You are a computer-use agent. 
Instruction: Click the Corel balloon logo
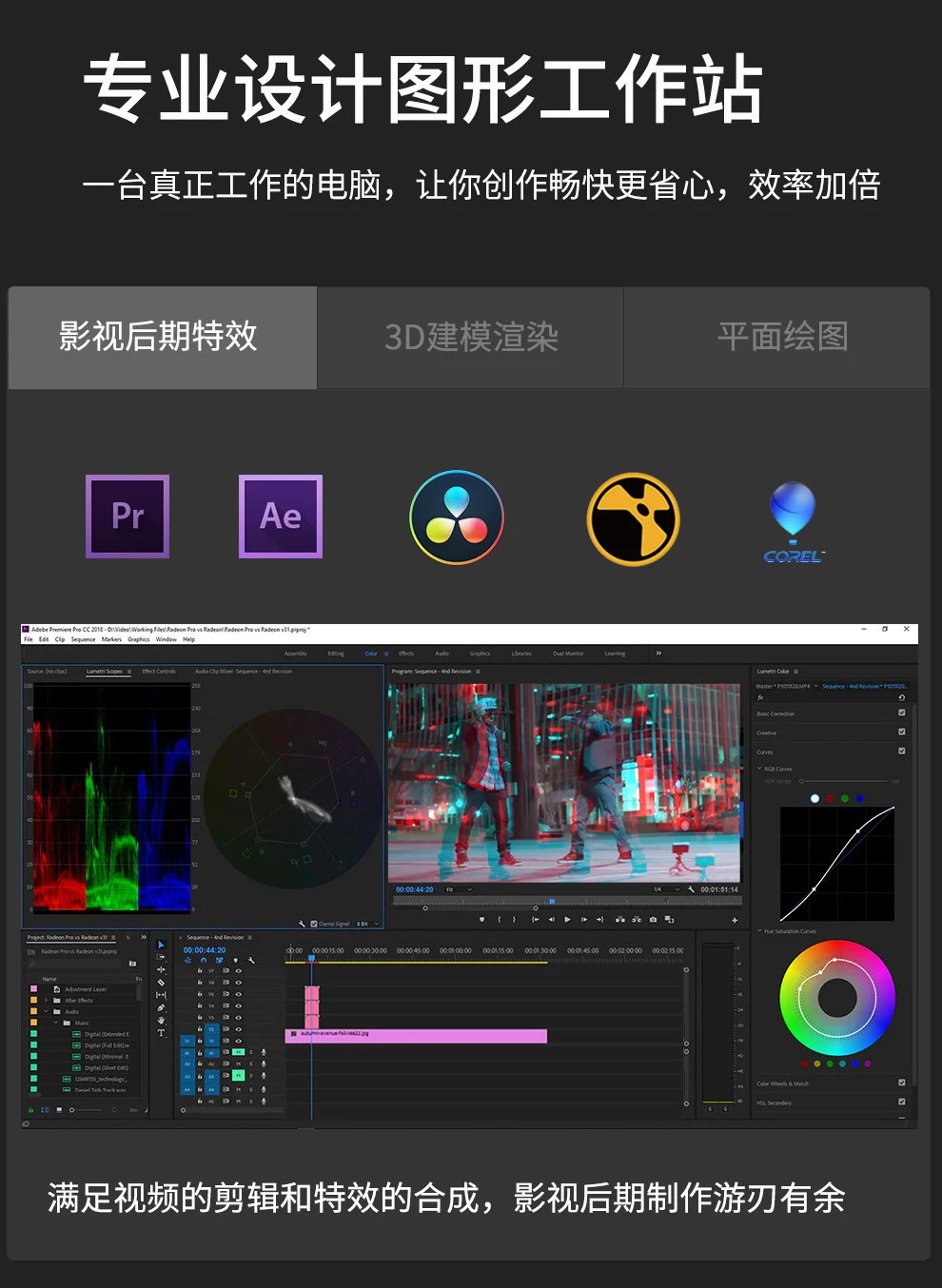tap(794, 521)
